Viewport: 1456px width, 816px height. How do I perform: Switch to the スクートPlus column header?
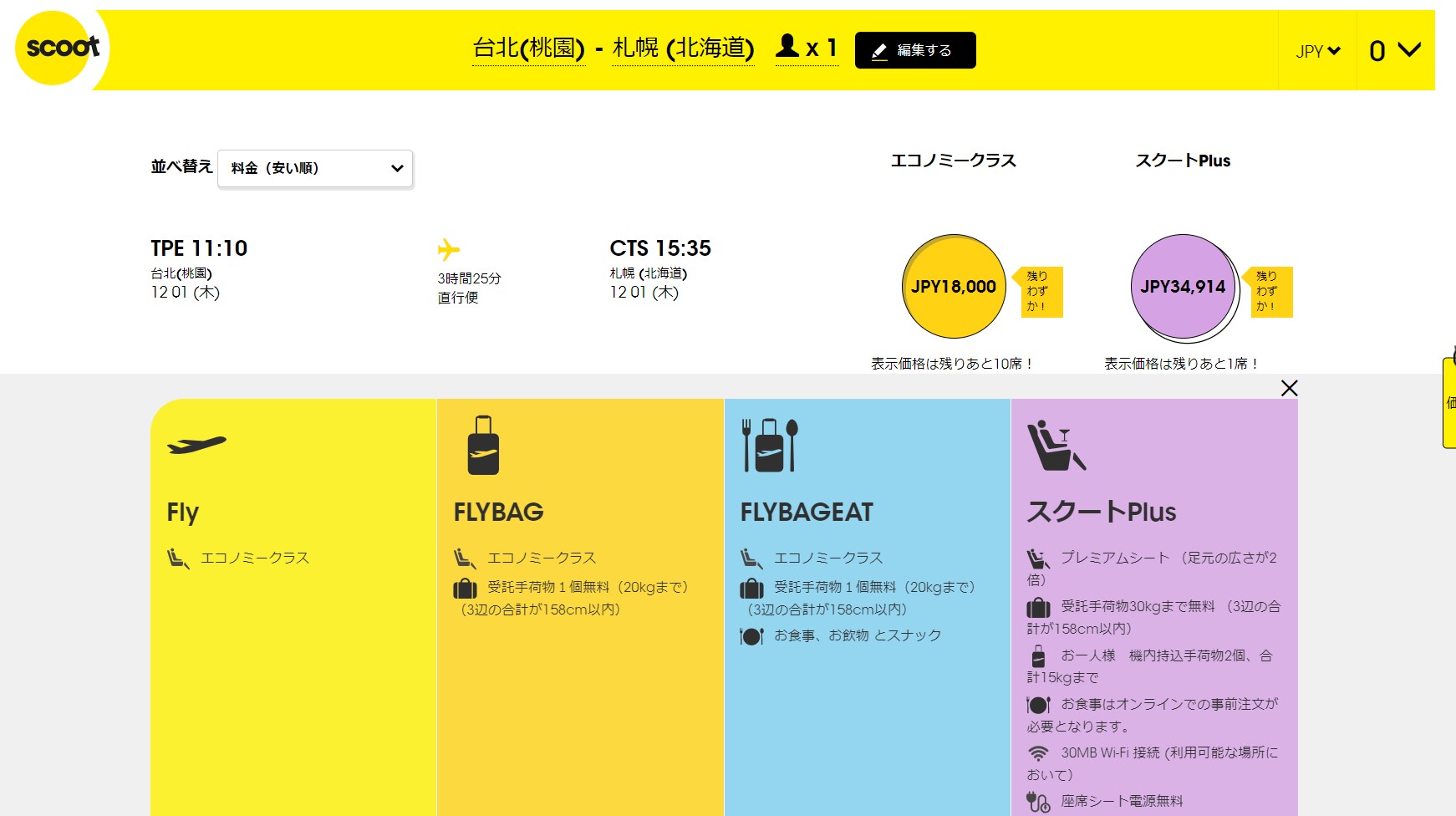coord(1184,161)
